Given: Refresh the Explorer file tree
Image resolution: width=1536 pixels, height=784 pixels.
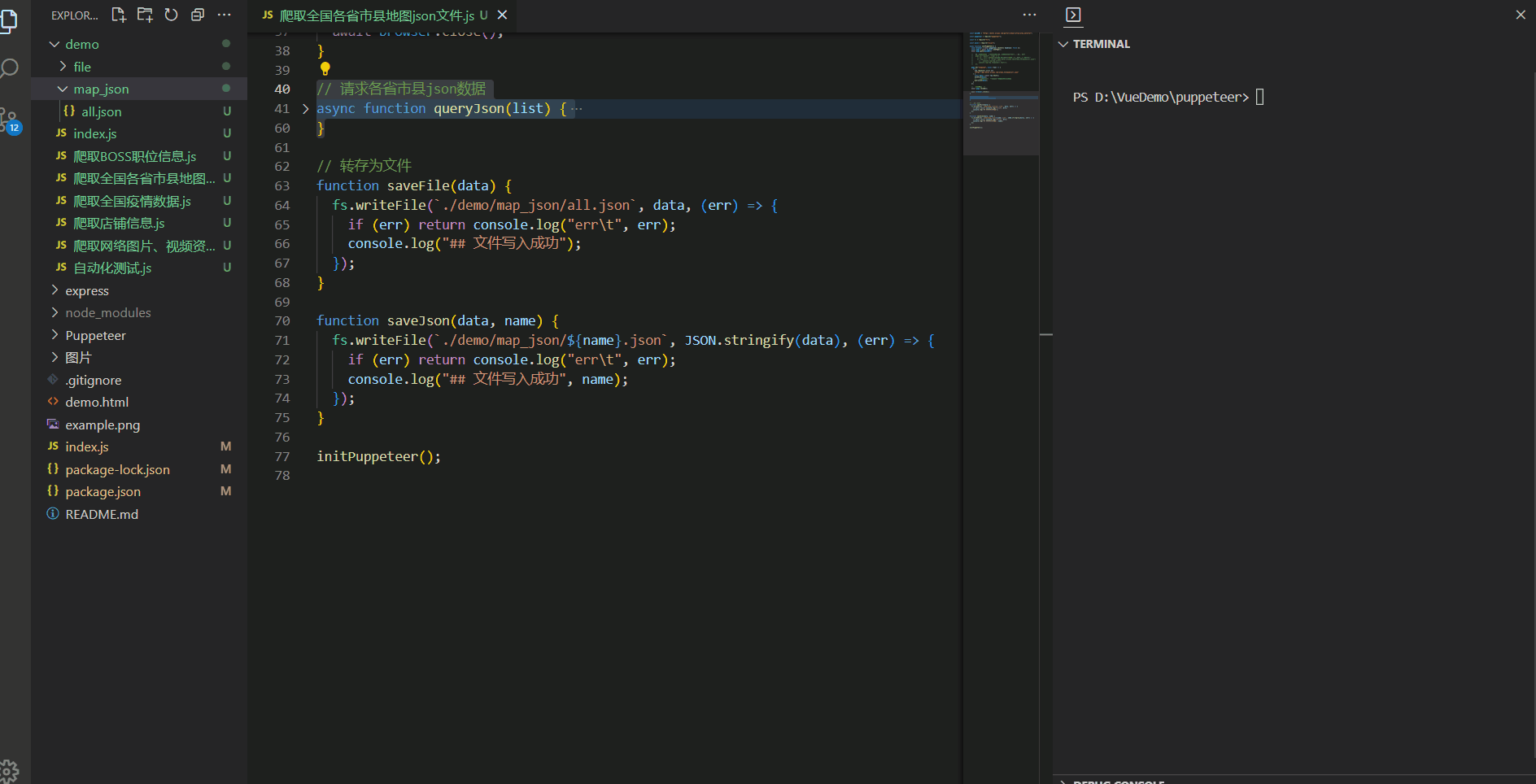Looking at the screenshot, I should [171, 15].
